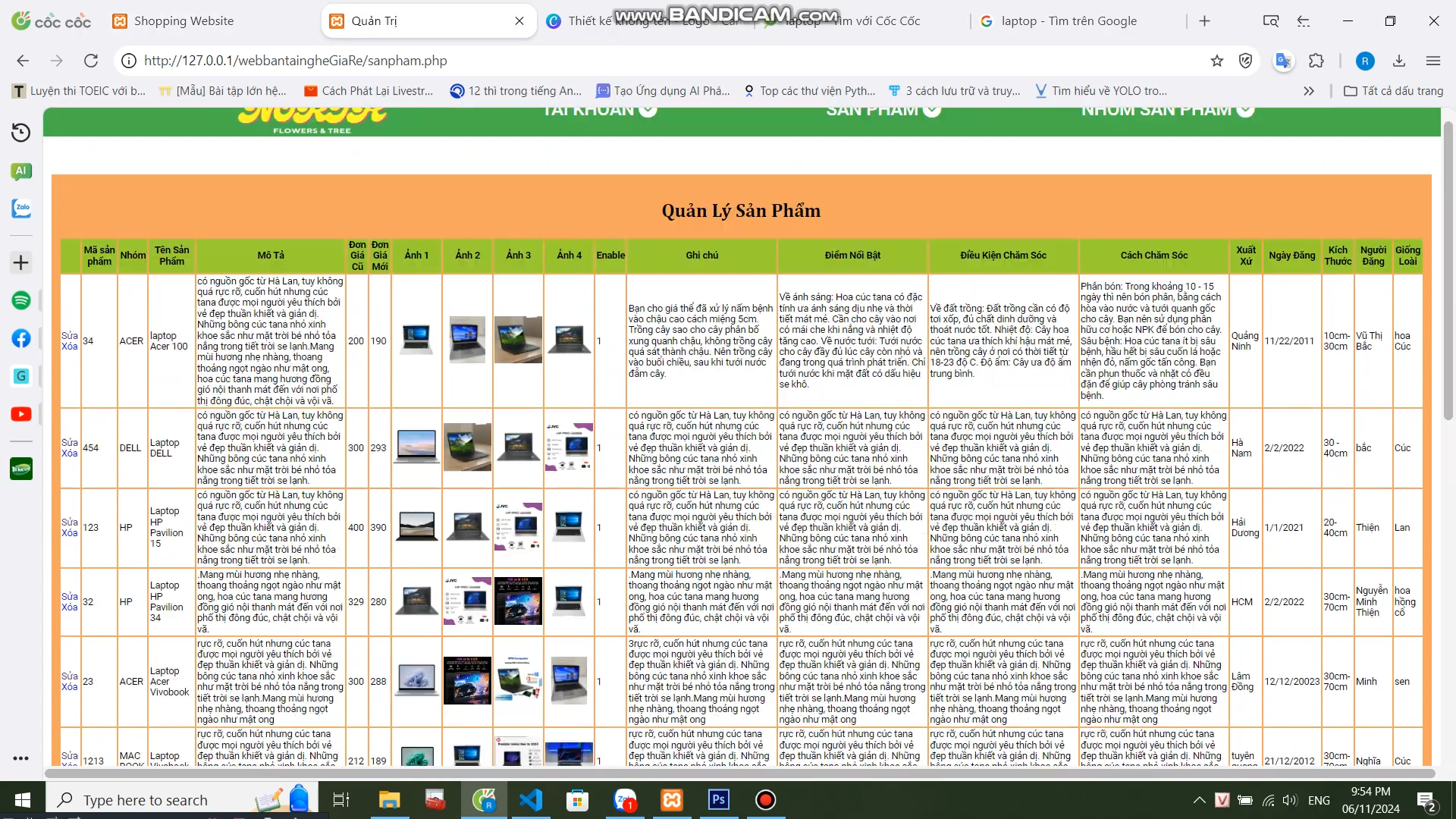Image resolution: width=1456 pixels, height=819 pixels.
Task: Open the notification center icon
Action: (1426, 801)
